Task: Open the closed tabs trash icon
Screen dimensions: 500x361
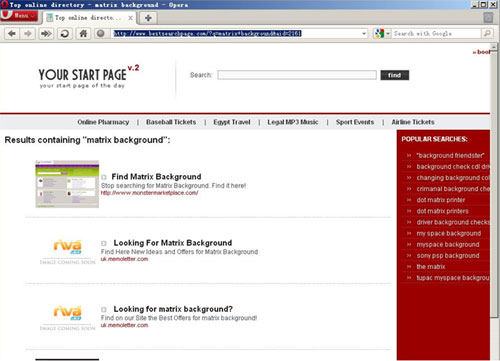Action: [488, 18]
